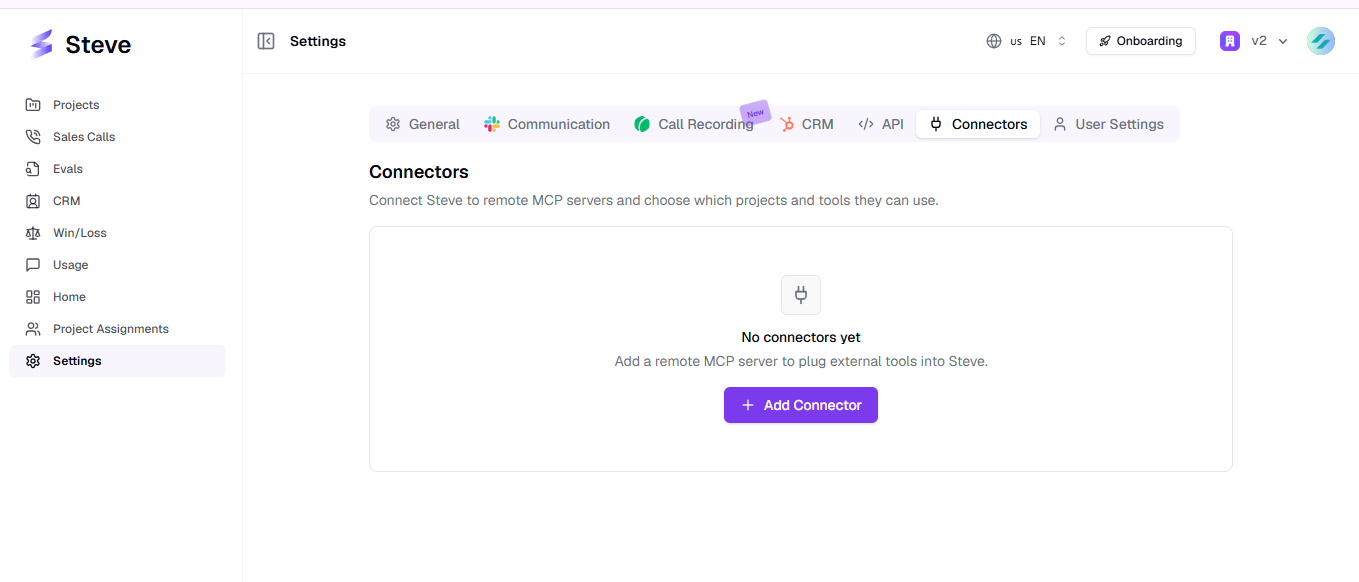
Task: Click the Settings page title in header
Action: (318, 41)
